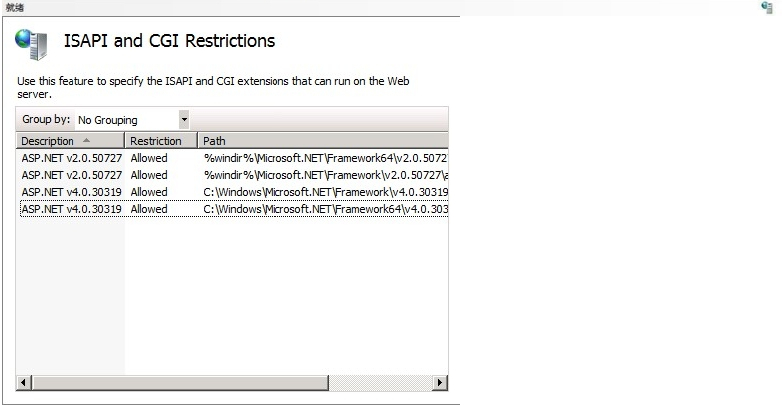
Task: Click the No Grouping combo box field
Action: [x=126, y=120]
